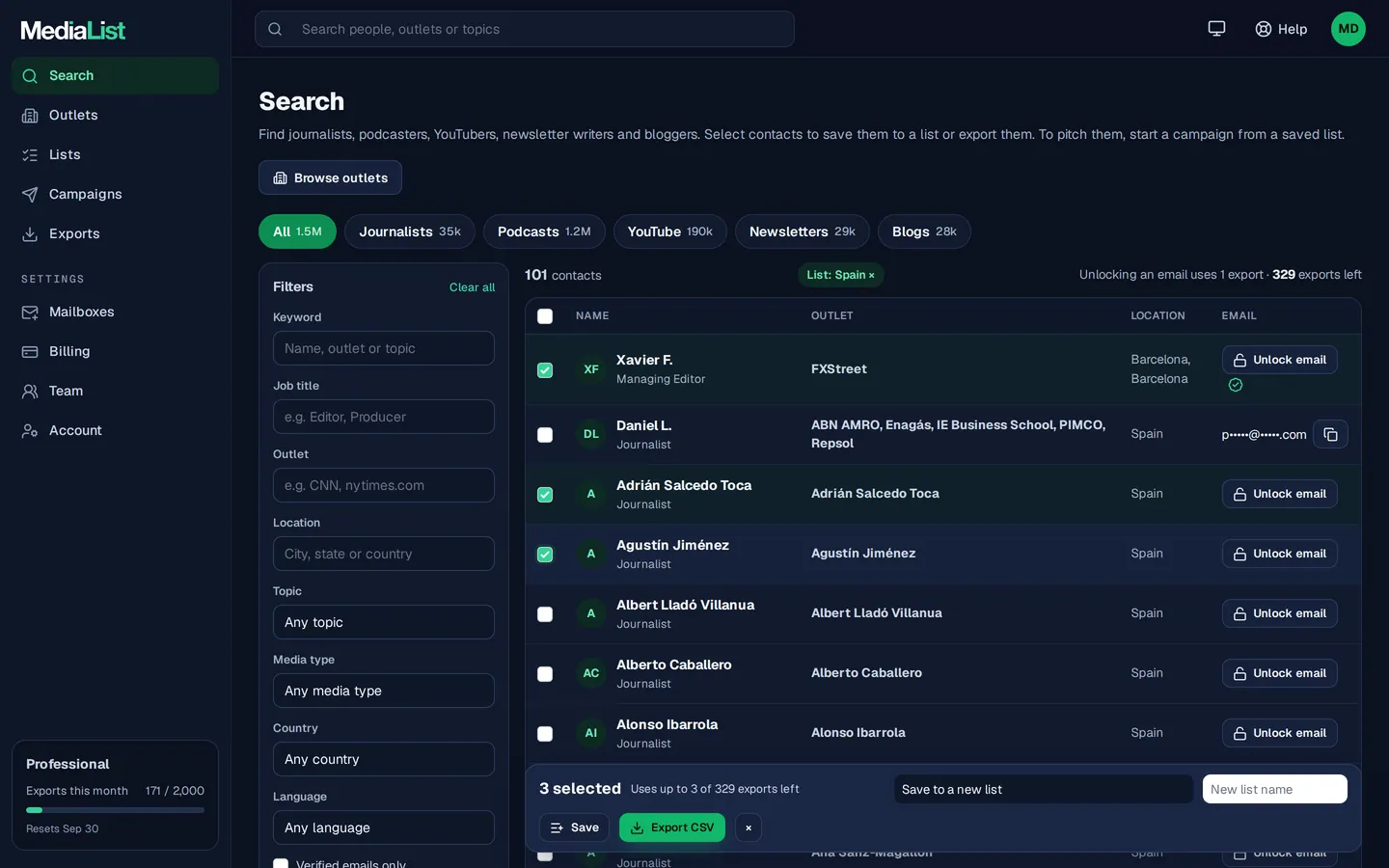1389x868 pixels.
Task: Open the Topic filter dropdown
Action: (x=384, y=622)
